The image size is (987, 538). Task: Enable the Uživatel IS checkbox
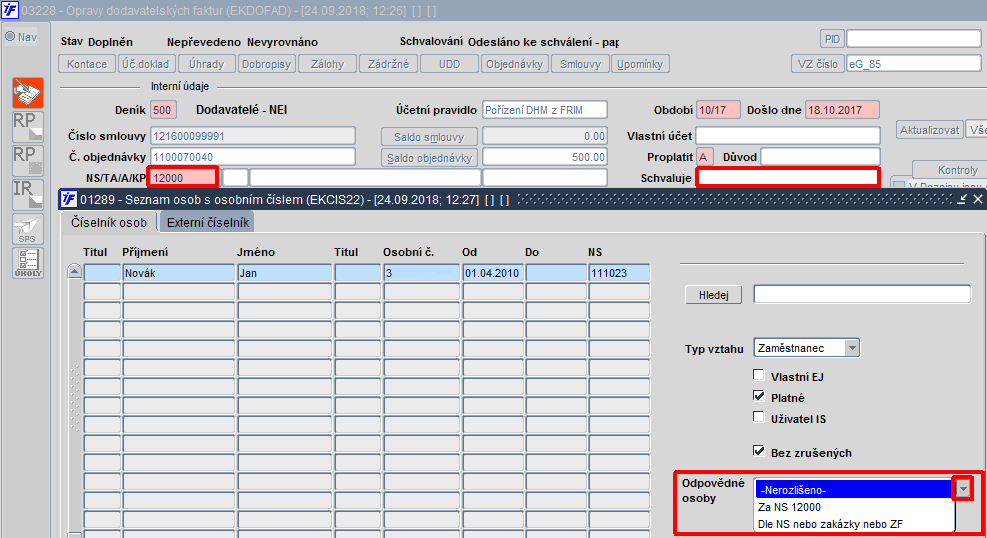coord(759,417)
